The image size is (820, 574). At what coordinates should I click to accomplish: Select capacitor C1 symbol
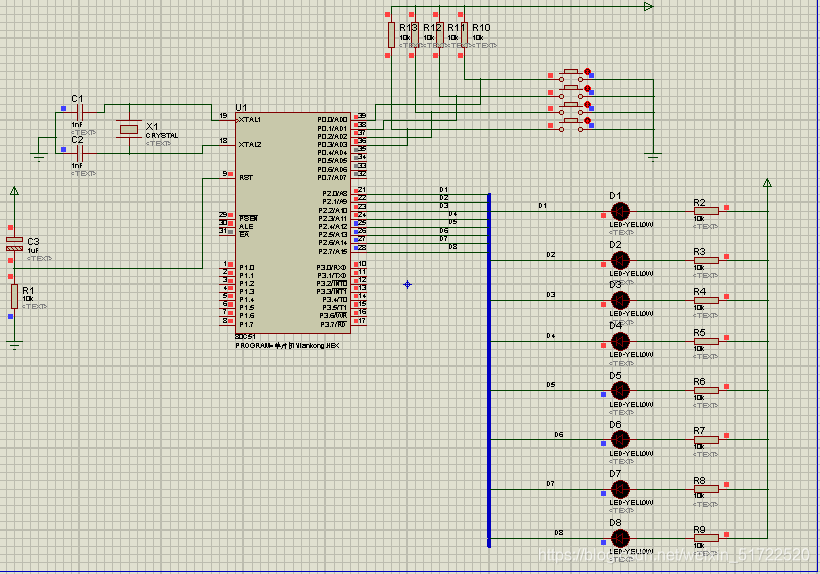(x=80, y=112)
